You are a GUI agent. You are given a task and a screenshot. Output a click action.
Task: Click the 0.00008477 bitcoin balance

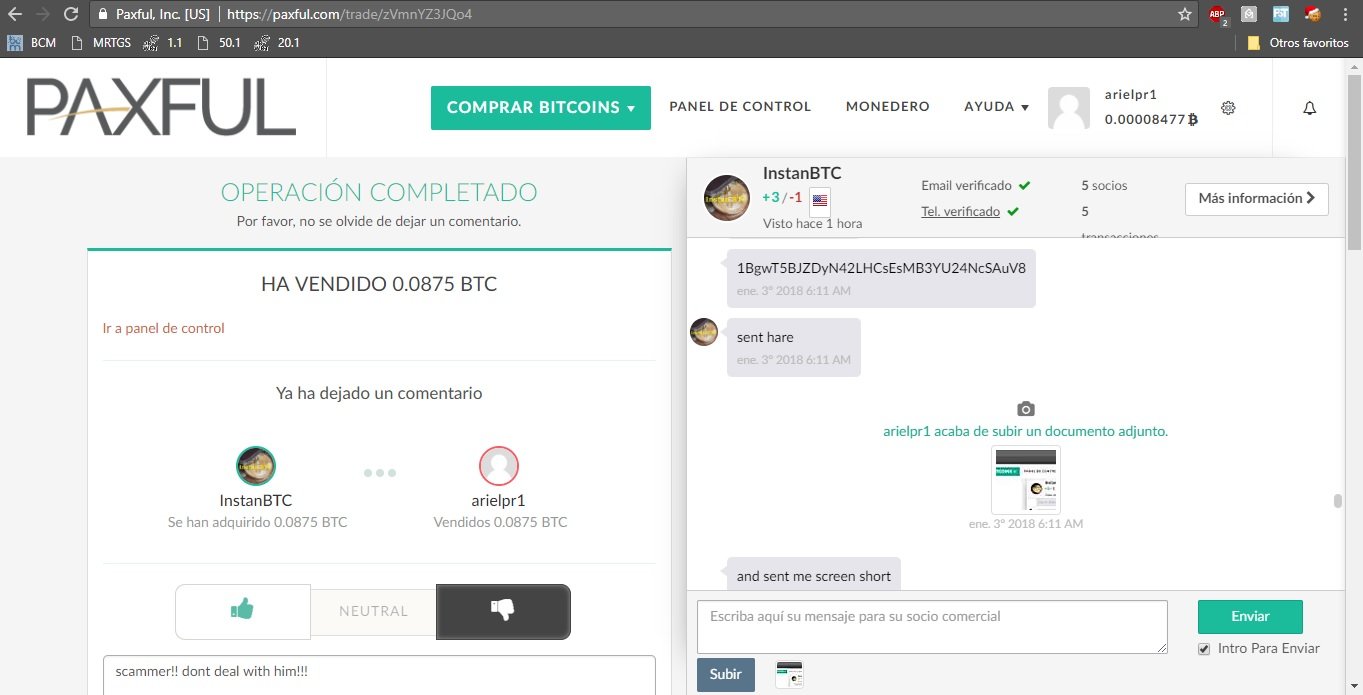[1151, 119]
